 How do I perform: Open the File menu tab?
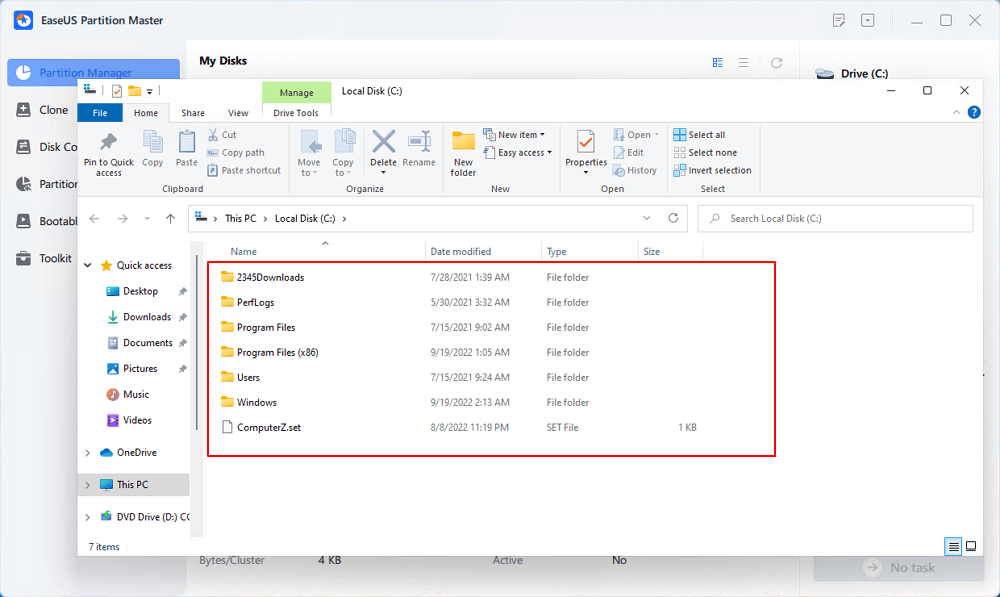pyautogui.click(x=100, y=113)
